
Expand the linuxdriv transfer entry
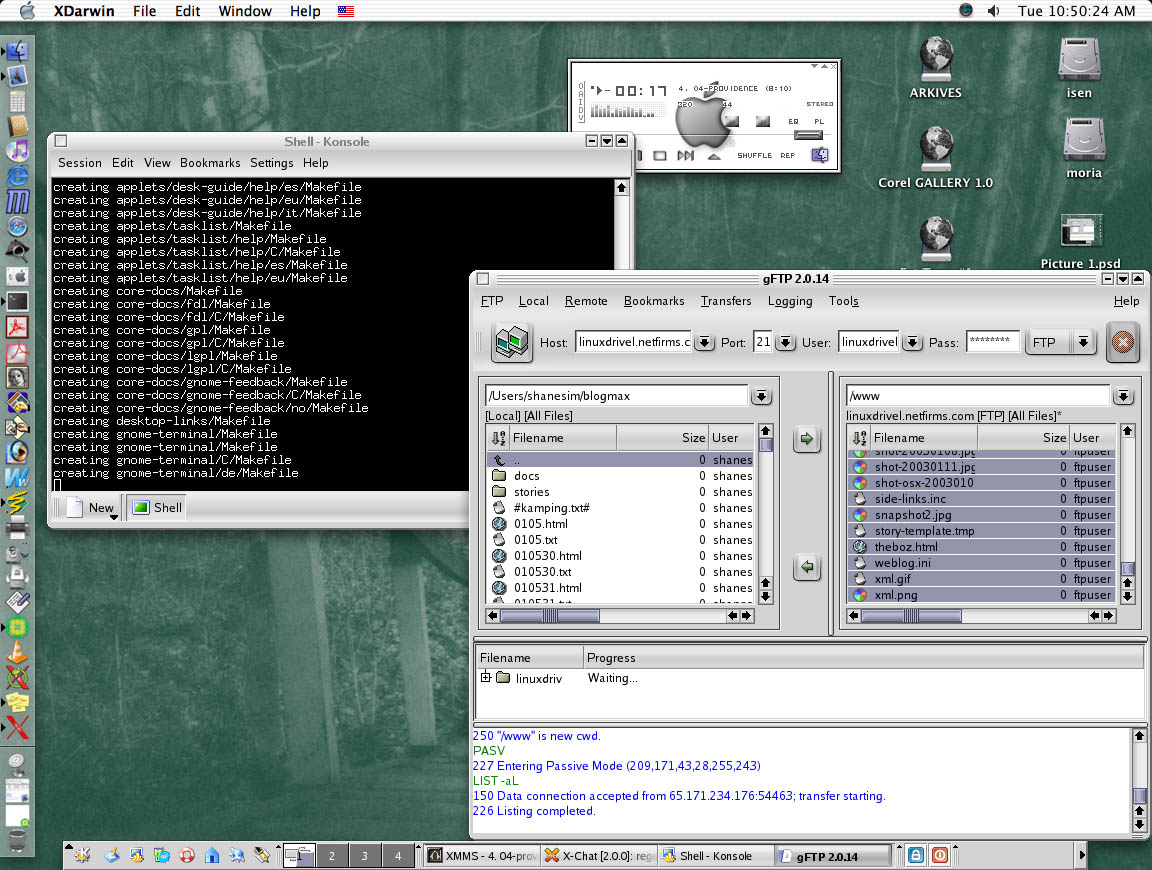(486, 677)
